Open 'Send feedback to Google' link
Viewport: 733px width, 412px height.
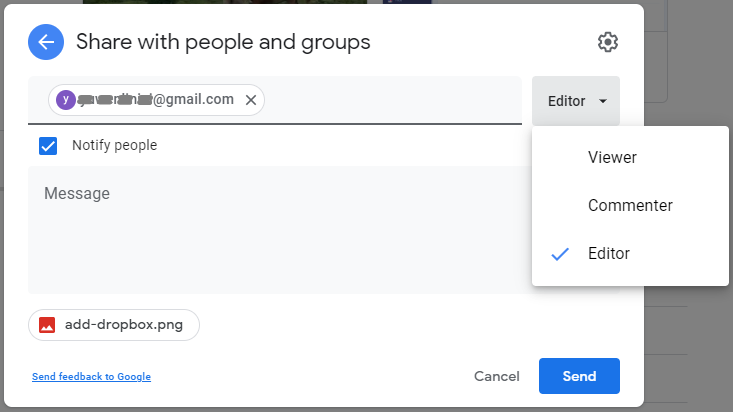(91, 377)
